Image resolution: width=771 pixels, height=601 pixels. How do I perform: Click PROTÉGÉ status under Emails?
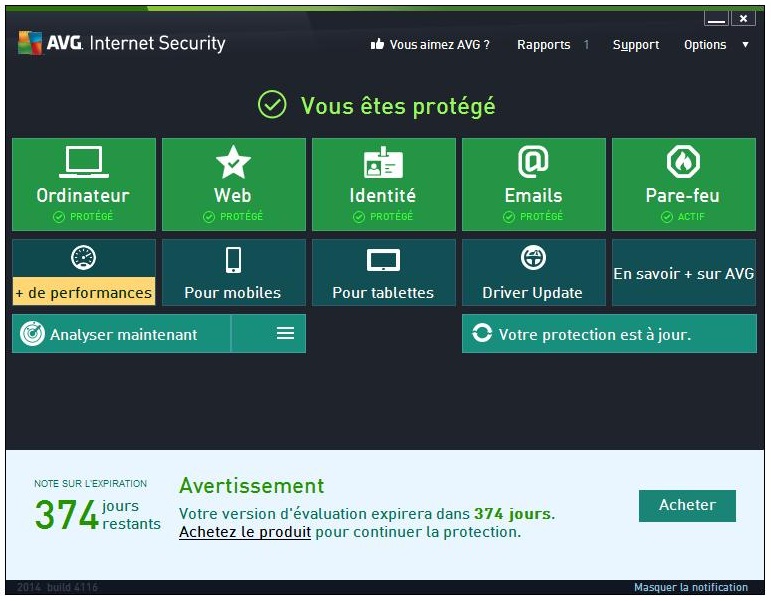pos(534,216)
